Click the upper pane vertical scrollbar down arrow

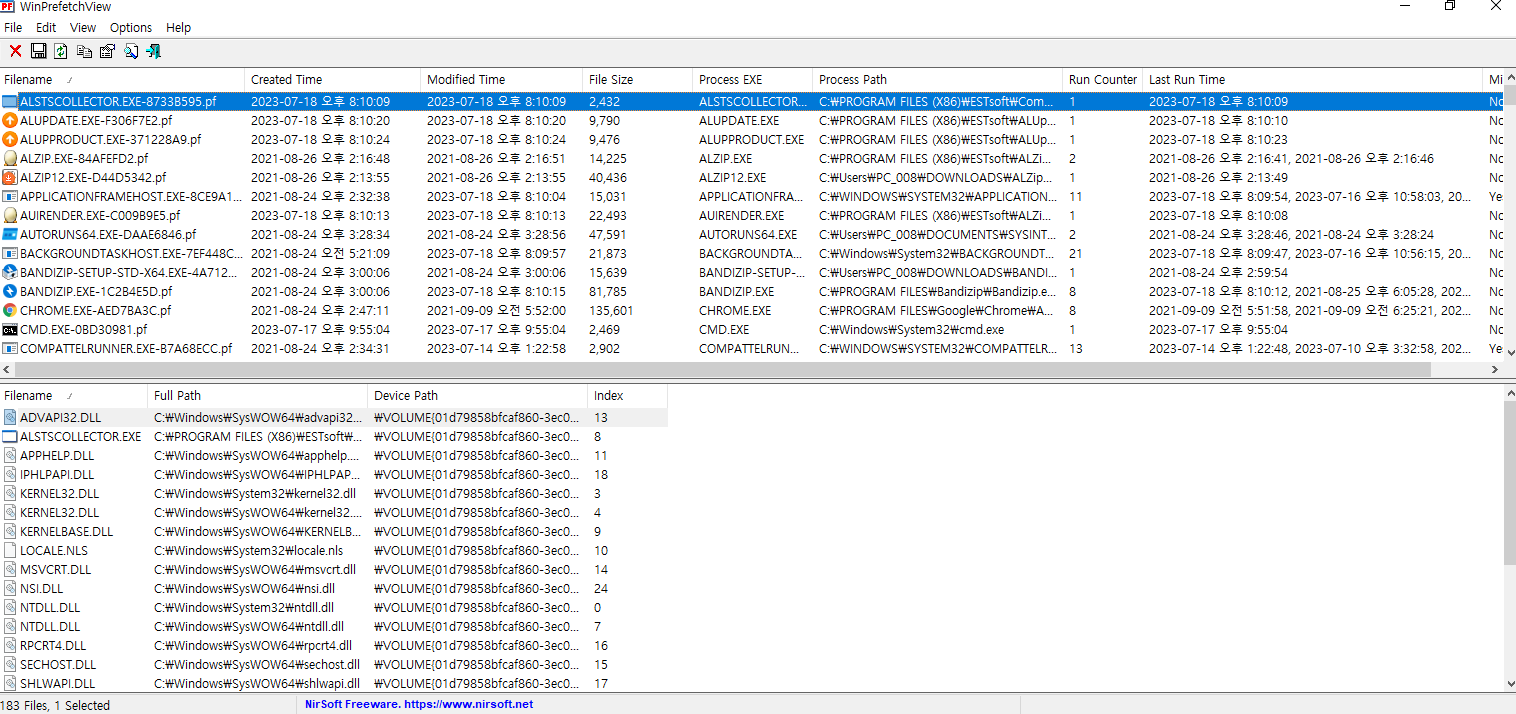point(1509,352)
